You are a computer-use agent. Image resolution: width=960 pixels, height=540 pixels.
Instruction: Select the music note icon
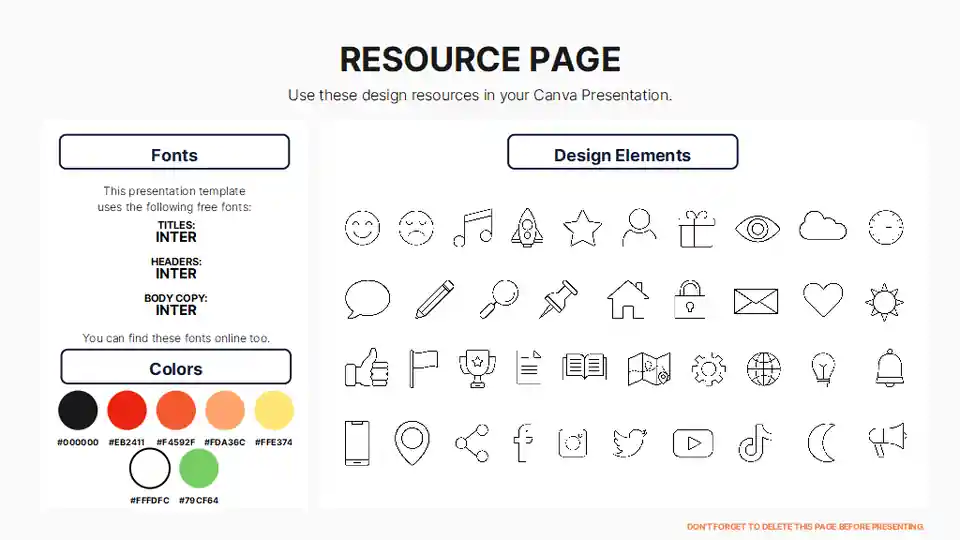tap(473, 228)
